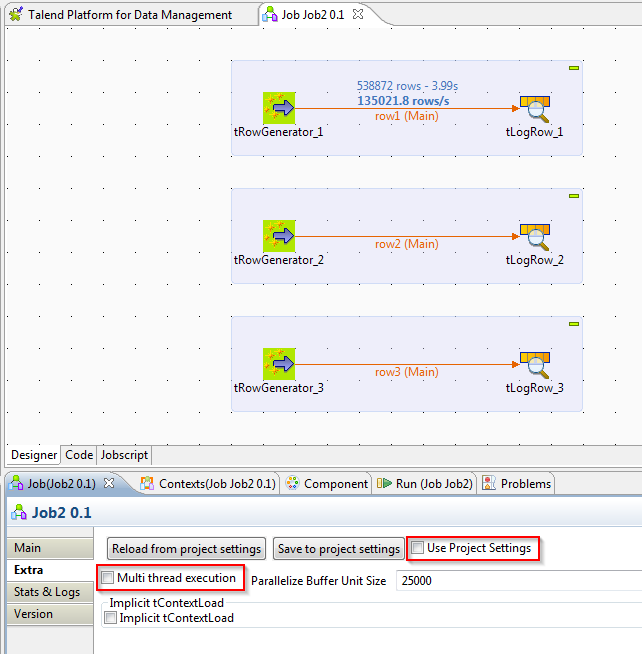Click the 135021.8 rows/s statistic
Viewport: 642px width, 654px height.
coord(403,101)
